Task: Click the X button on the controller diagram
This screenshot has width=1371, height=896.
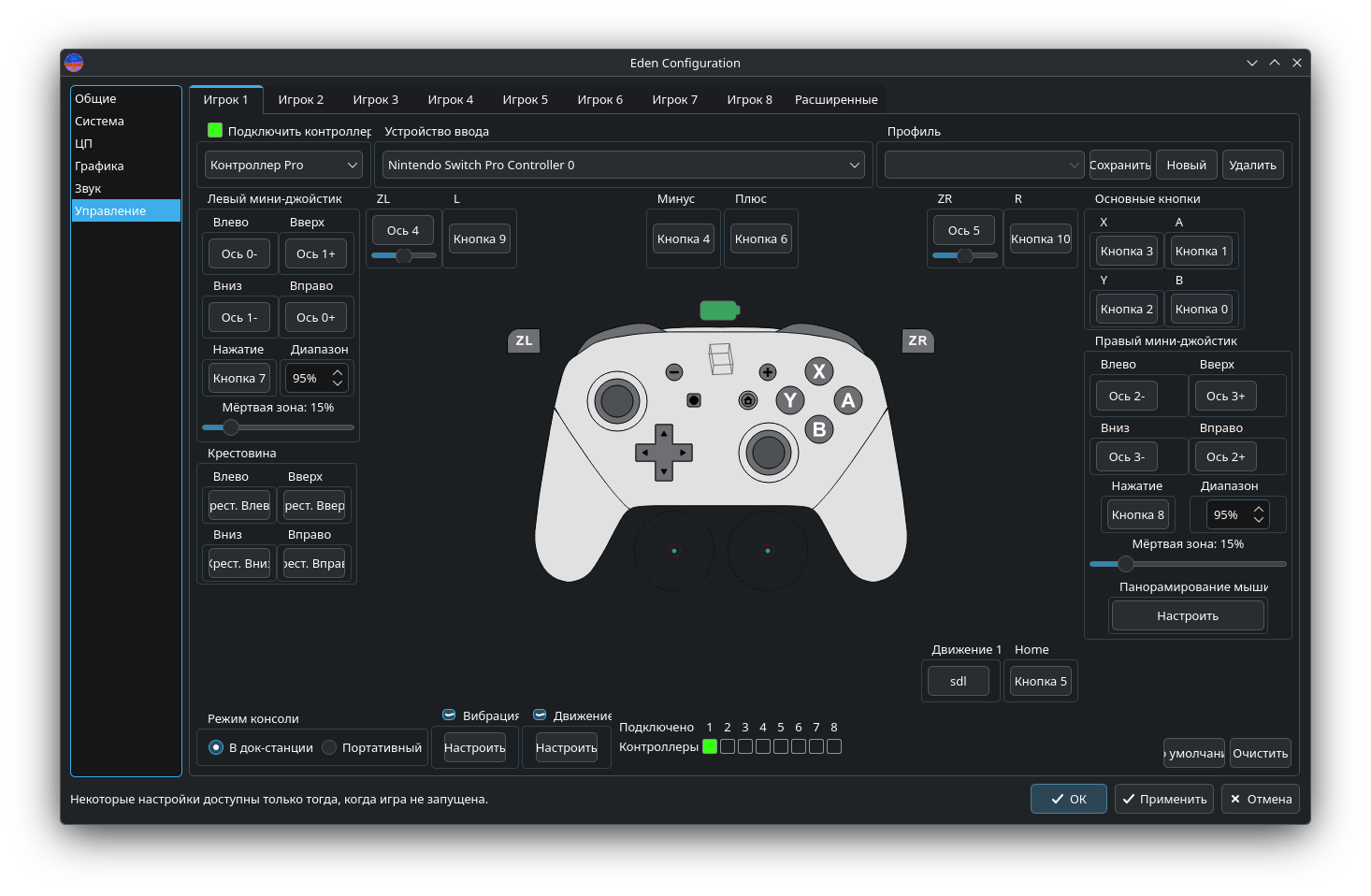Action: pos(819,371)
